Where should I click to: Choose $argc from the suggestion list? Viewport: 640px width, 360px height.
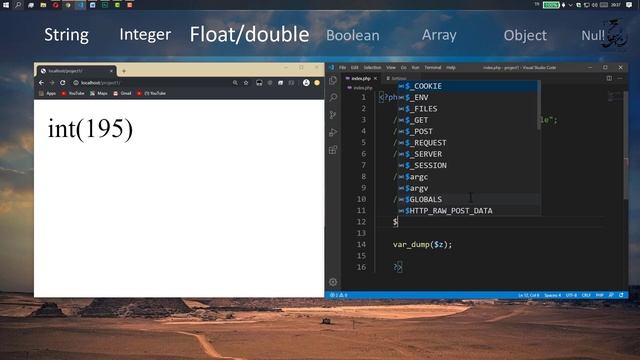click(x=468, y=177)
